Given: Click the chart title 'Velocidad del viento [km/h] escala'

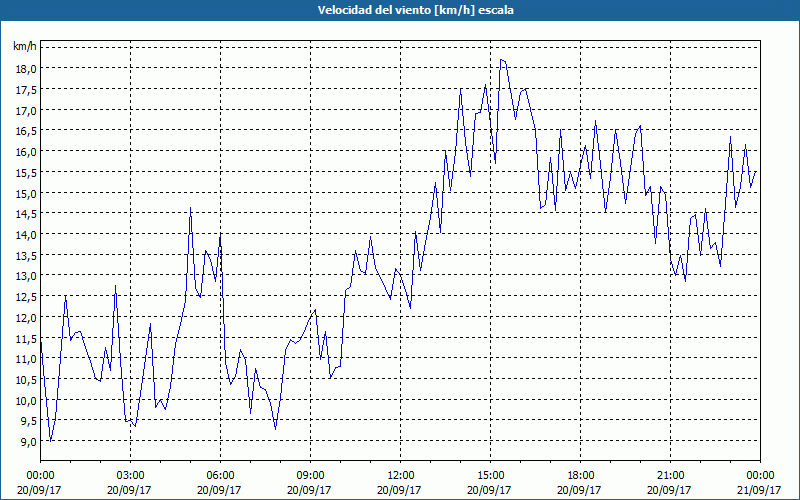Looking at the screenshot, I should point(415,10).
